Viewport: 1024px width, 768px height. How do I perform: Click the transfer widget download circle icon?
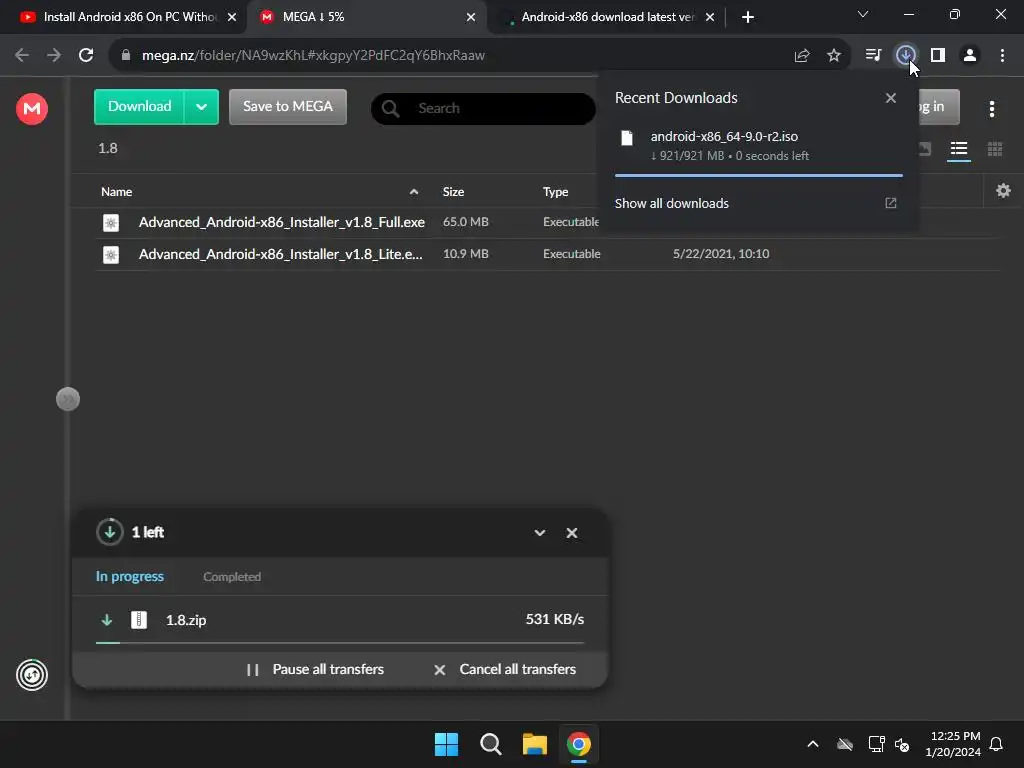click(110, 532)
